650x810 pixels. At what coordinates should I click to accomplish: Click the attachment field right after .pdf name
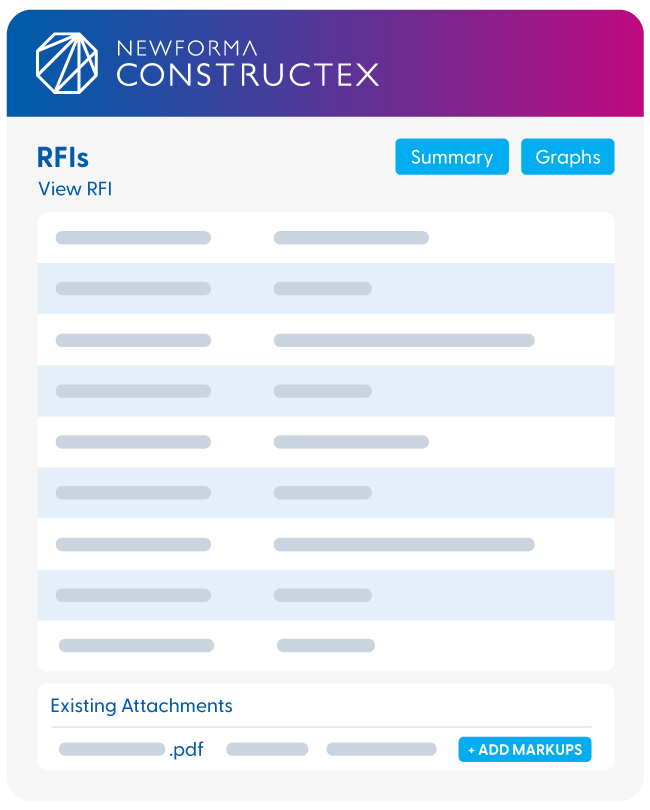[267, 749]
